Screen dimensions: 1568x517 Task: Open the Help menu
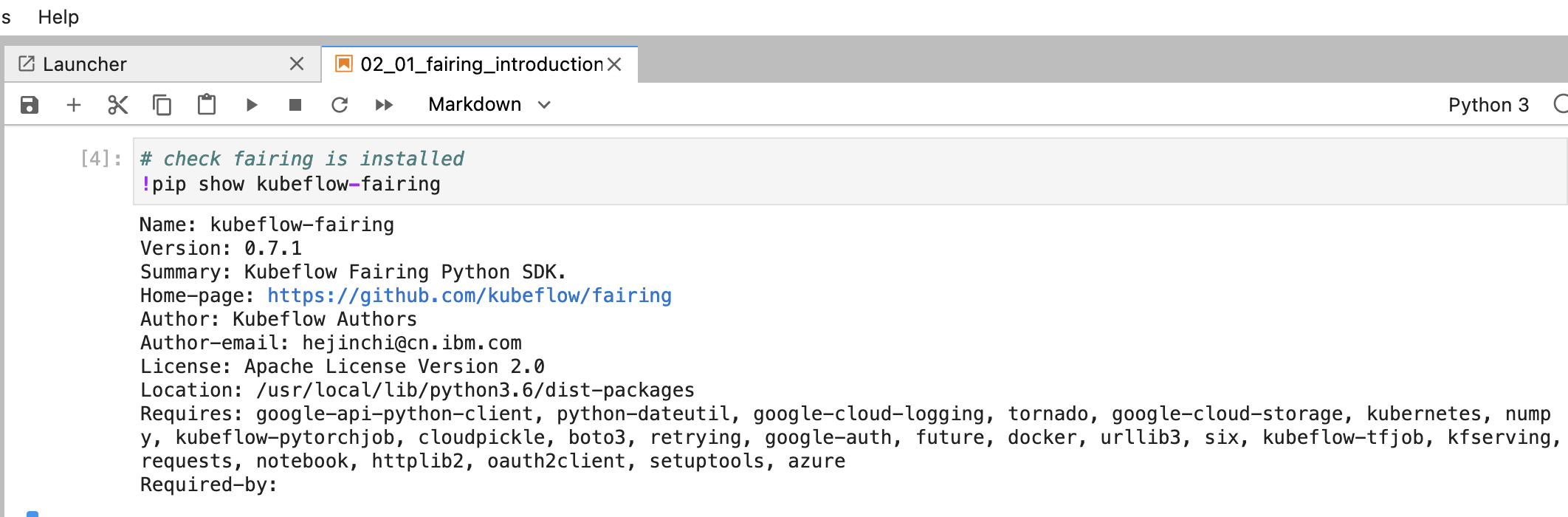click(x=58, y=17)
